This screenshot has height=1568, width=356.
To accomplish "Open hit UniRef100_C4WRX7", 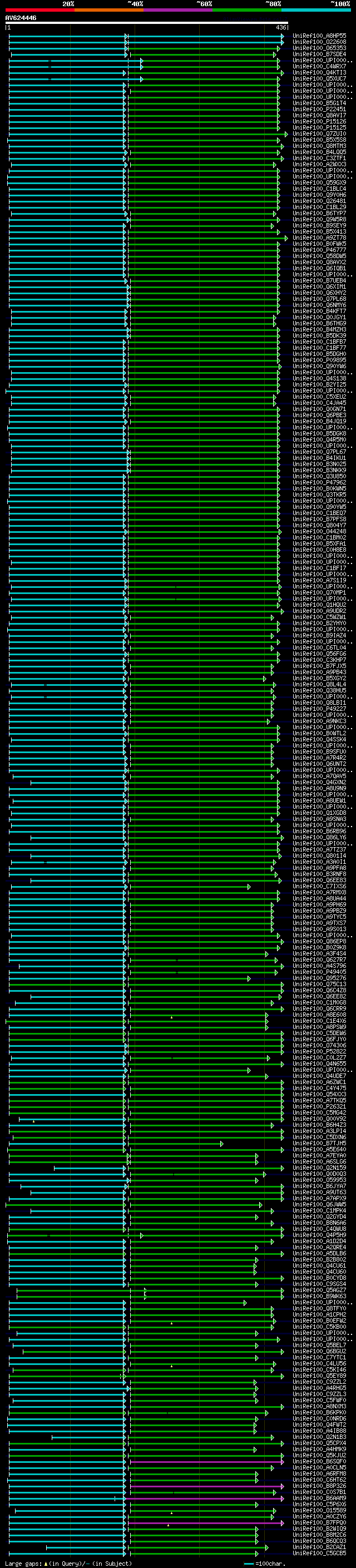I will click(319, 66).
